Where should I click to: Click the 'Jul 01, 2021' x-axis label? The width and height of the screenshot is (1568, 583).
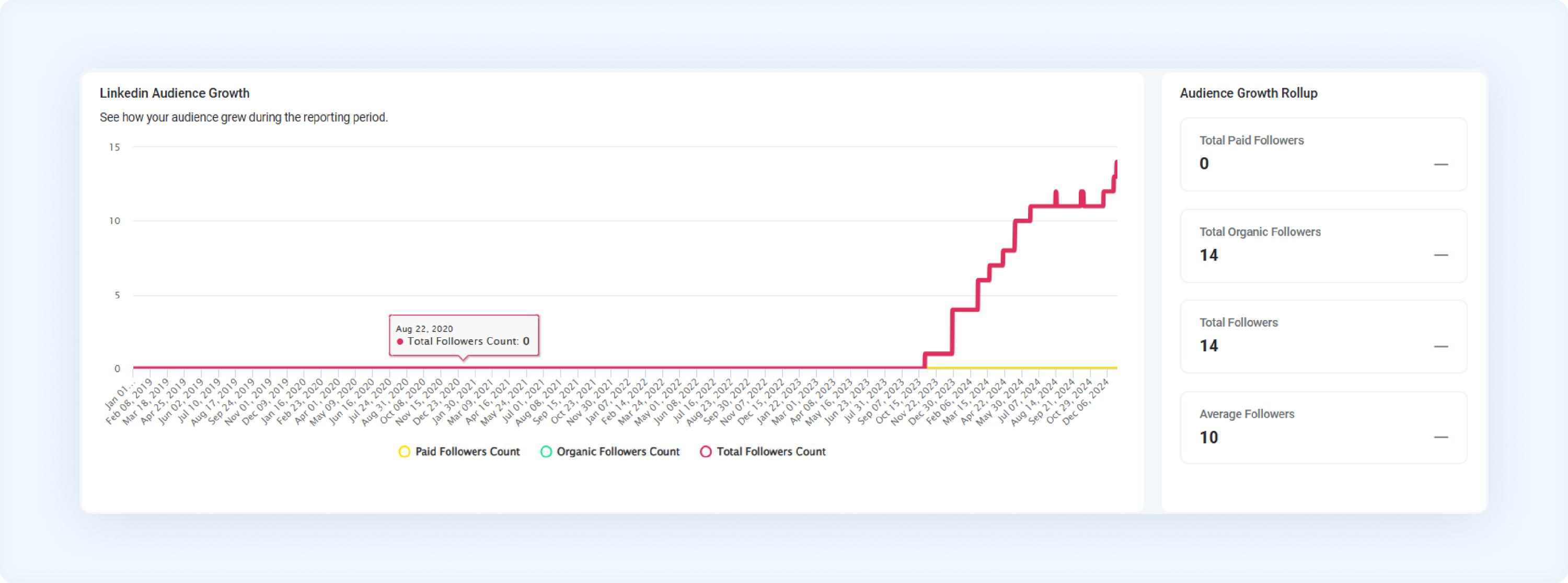click(523, 402)
